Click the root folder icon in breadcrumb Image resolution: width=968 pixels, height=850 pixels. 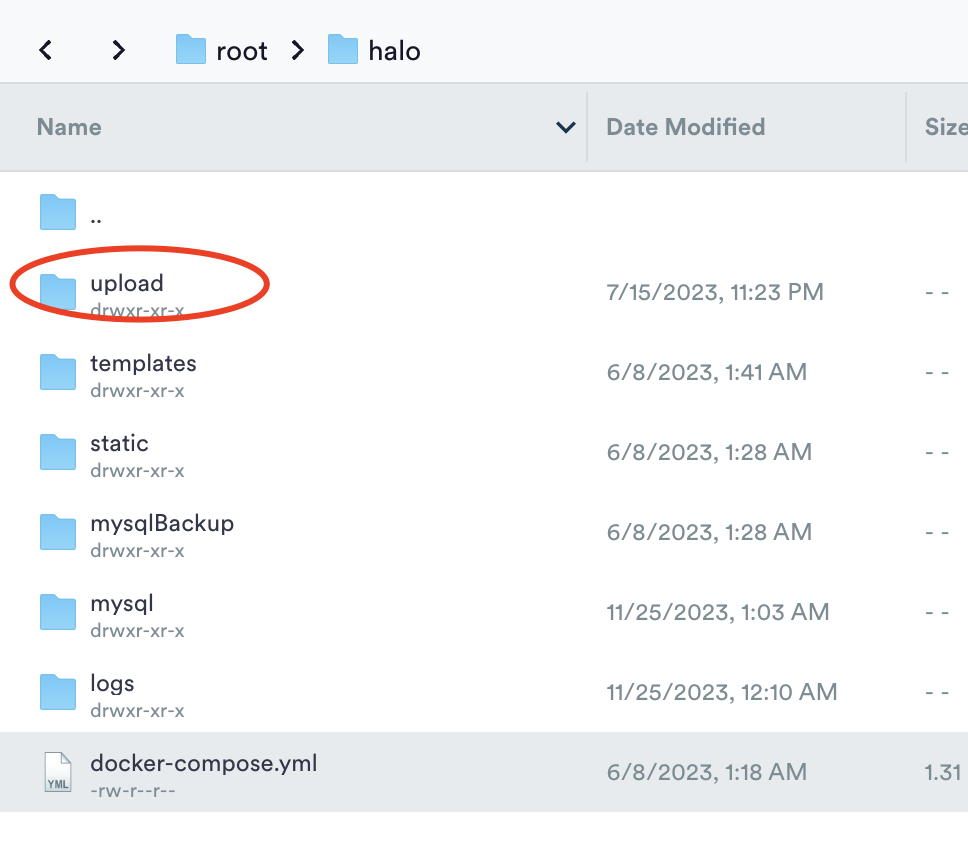pos(191,50)
